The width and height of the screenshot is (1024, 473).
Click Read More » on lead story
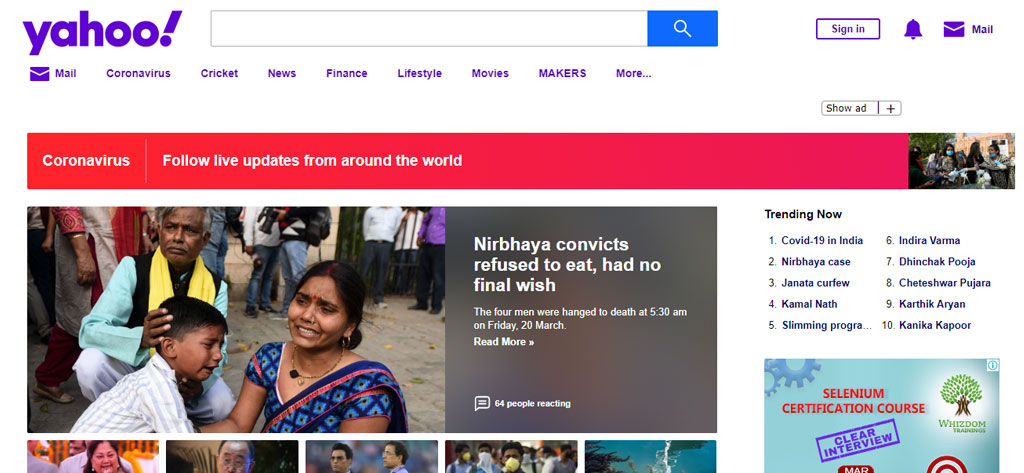(504, 342)
